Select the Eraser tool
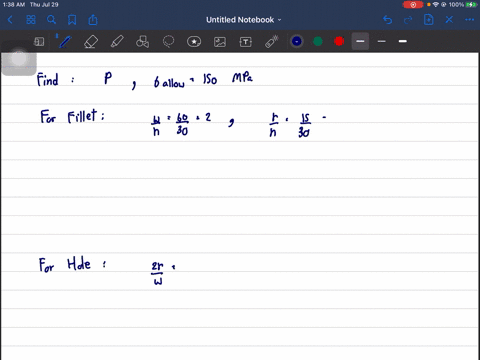Viewport: 480px width, 360px height. click(x=91, y=42)
